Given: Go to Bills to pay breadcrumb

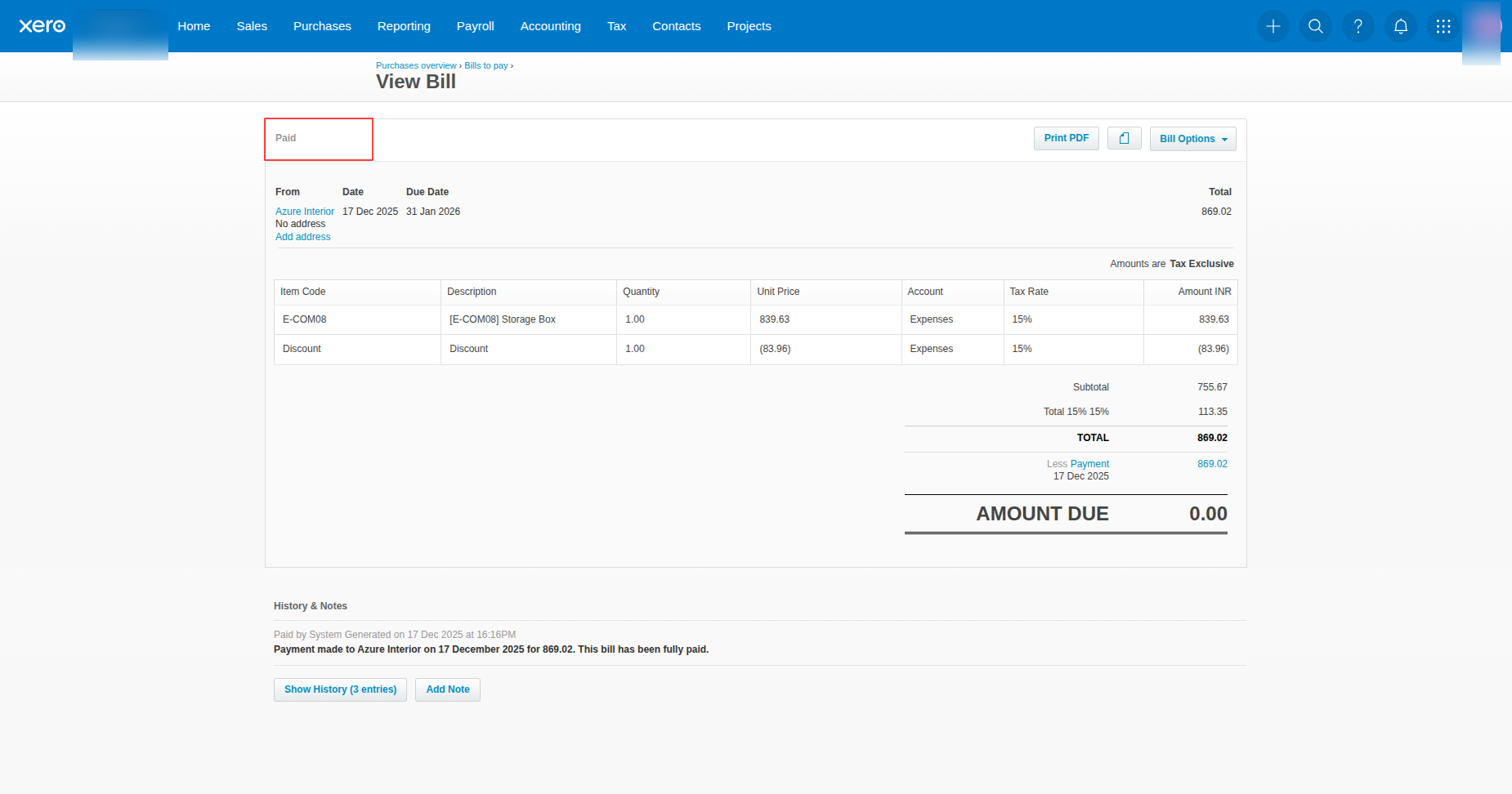Looking at the screenshot, I should pos(485,65).
